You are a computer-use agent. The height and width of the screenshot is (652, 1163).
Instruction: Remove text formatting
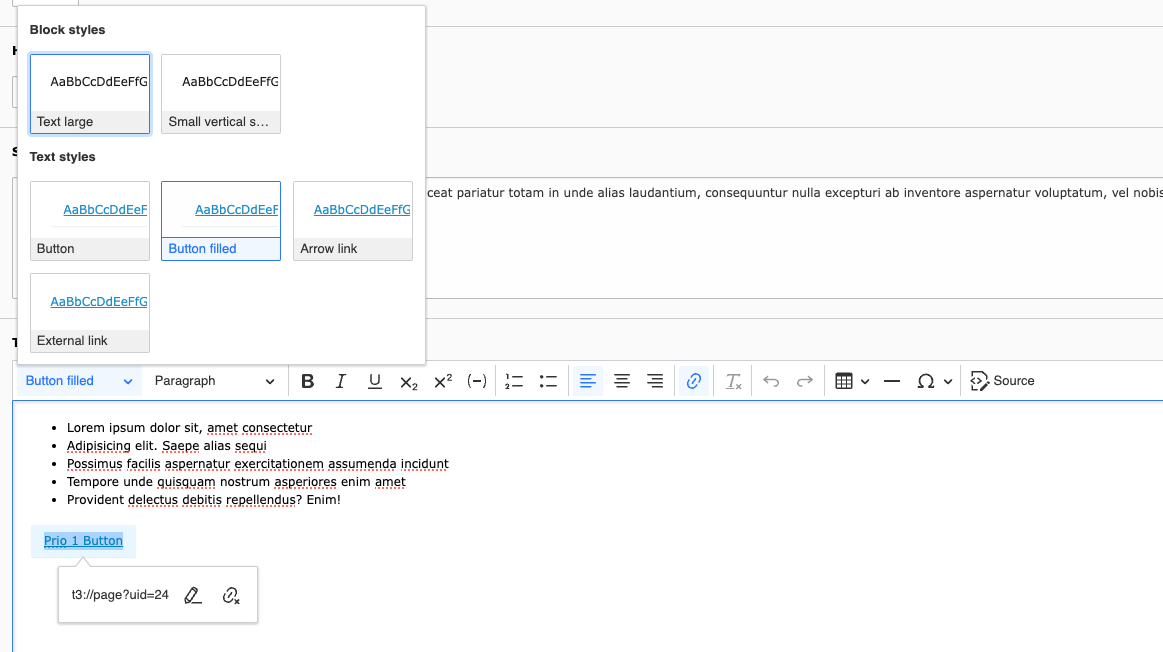(x=733, y=381)
